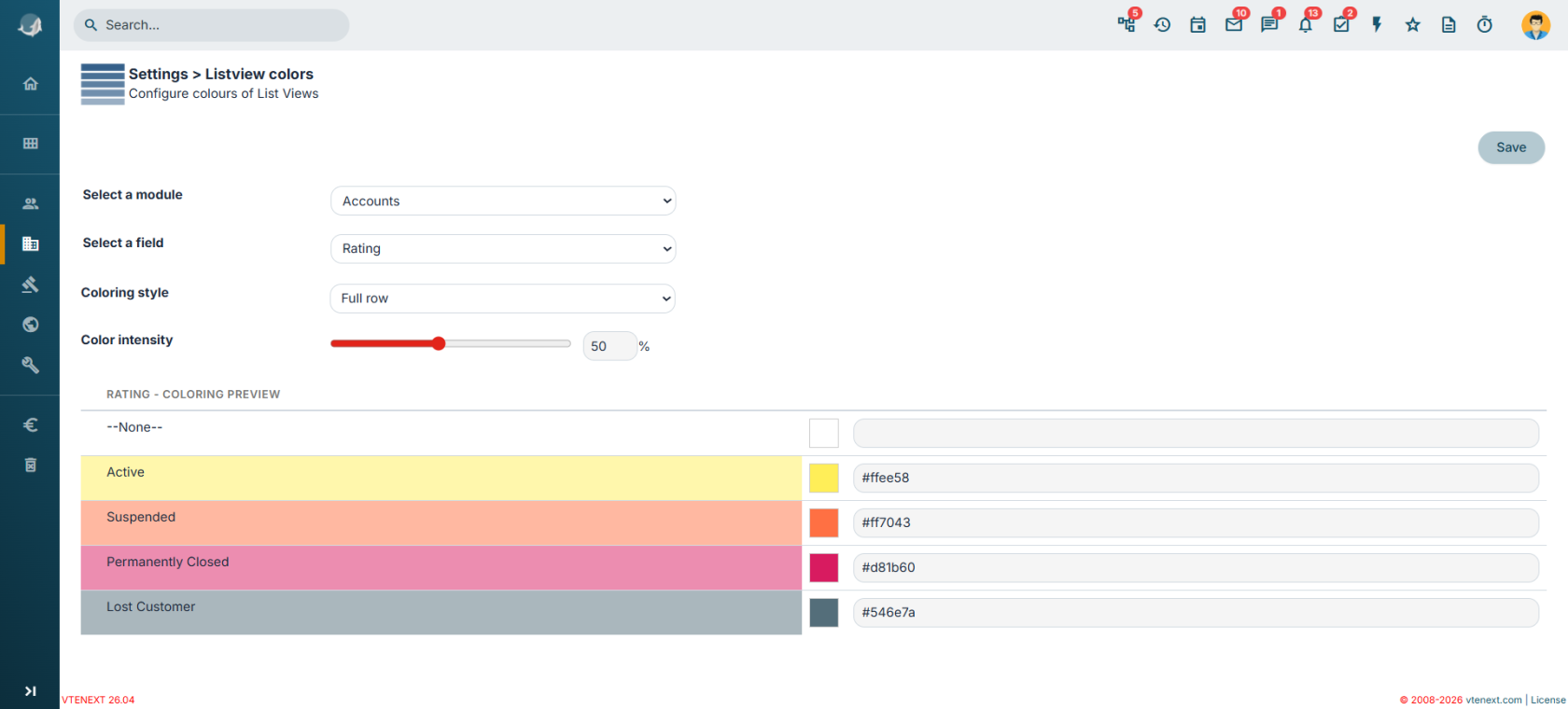Click the --None-- preview row
1568x709 pixels.
(441, 433)
